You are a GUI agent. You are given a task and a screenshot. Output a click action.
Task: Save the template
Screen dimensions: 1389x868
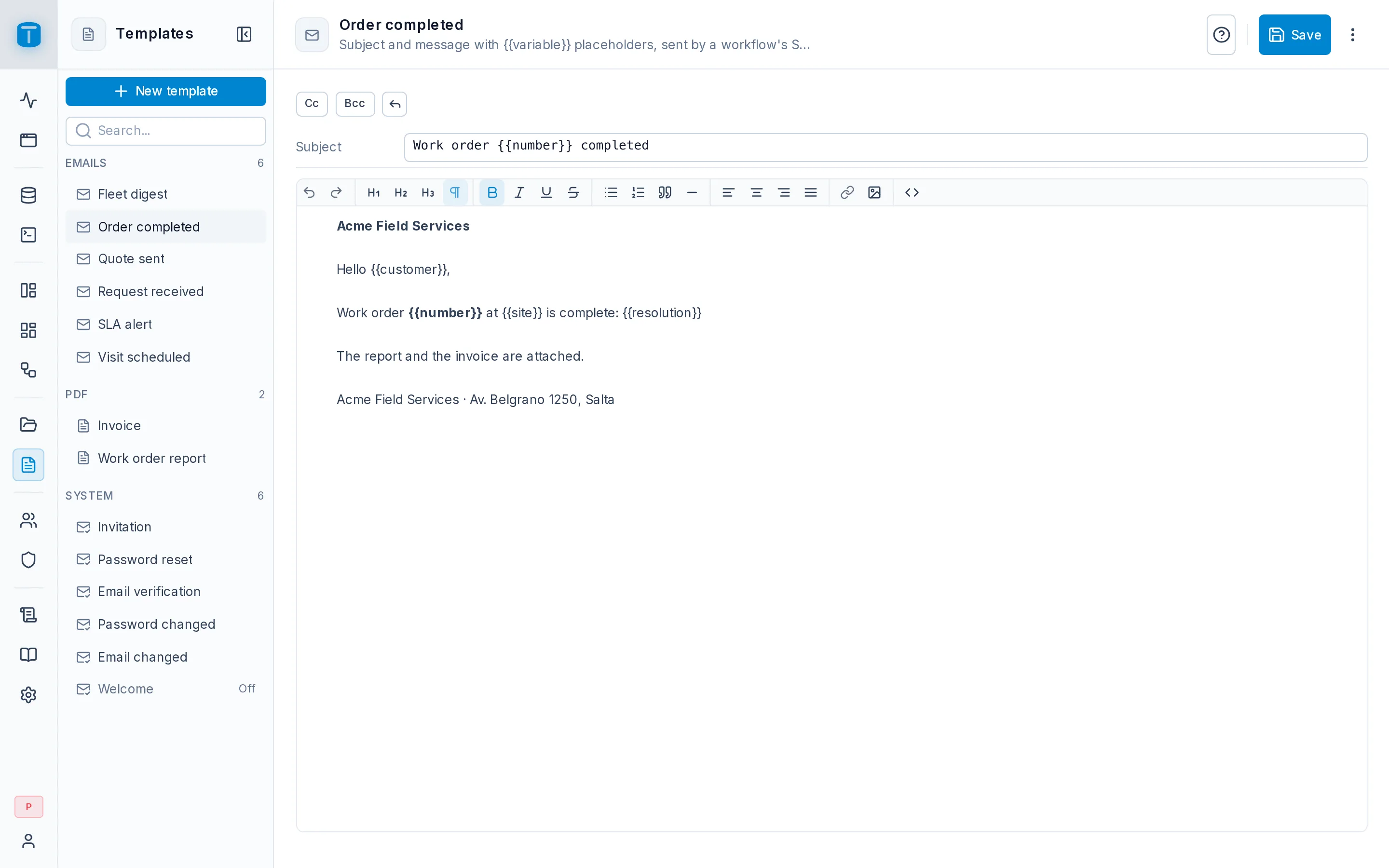[1294, 35]
